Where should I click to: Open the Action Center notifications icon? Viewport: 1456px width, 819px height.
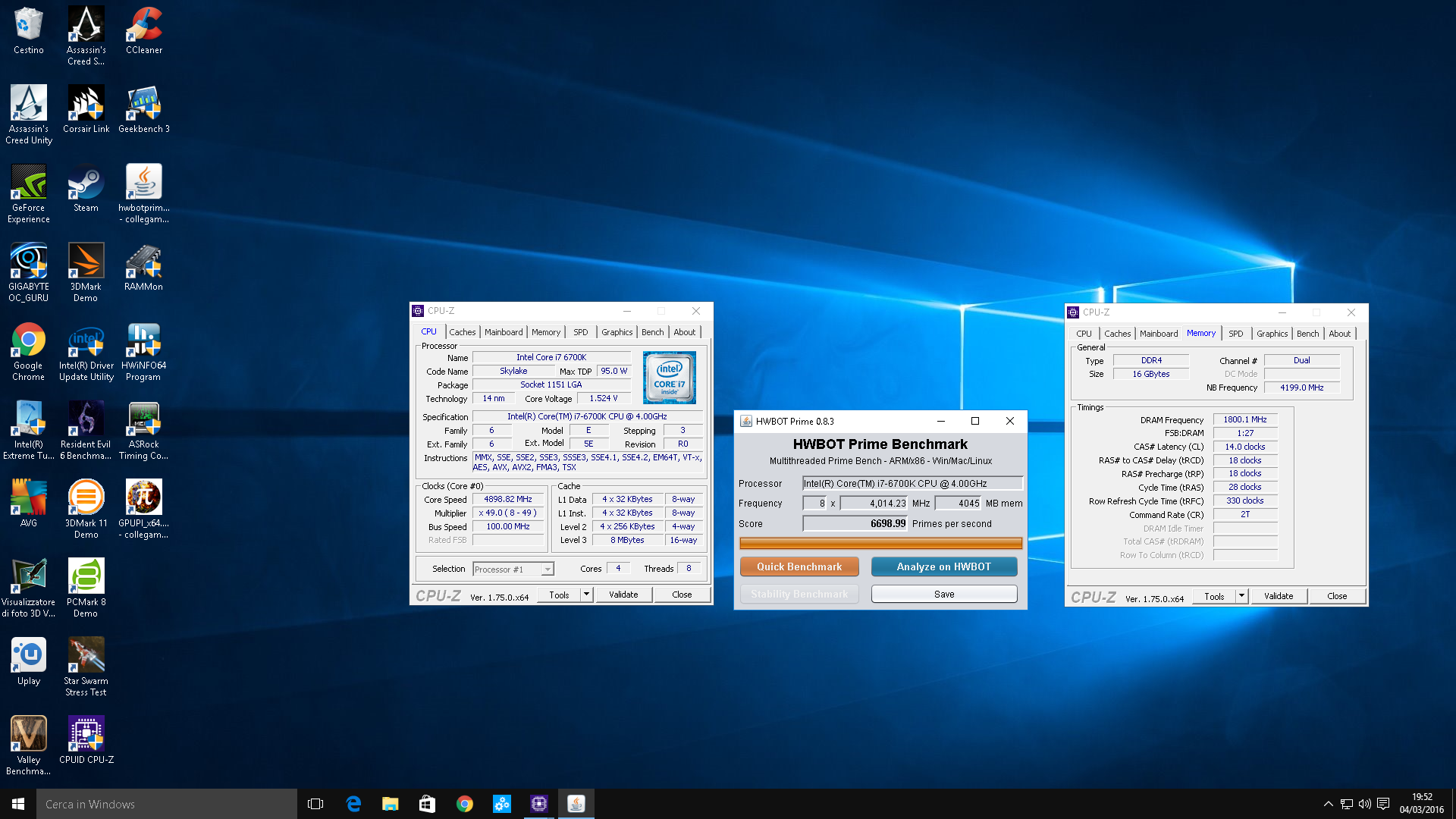1383,804
